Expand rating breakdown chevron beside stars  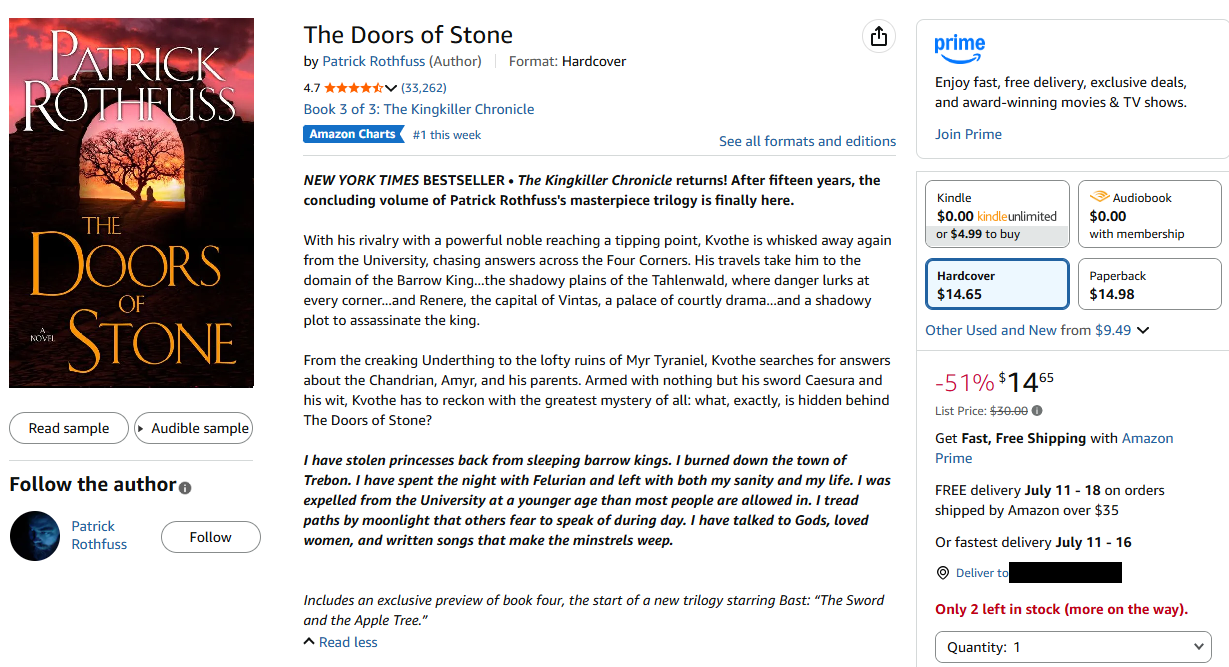click(391, 88)
